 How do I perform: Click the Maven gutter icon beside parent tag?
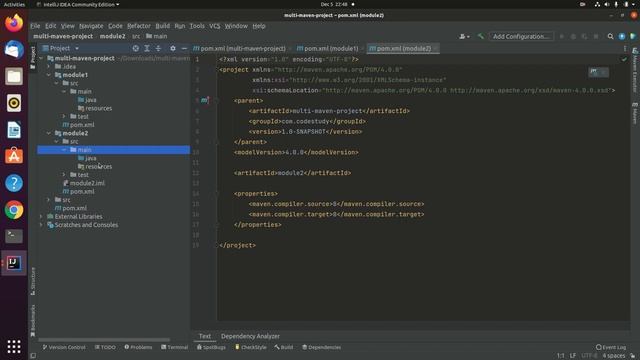204,100
